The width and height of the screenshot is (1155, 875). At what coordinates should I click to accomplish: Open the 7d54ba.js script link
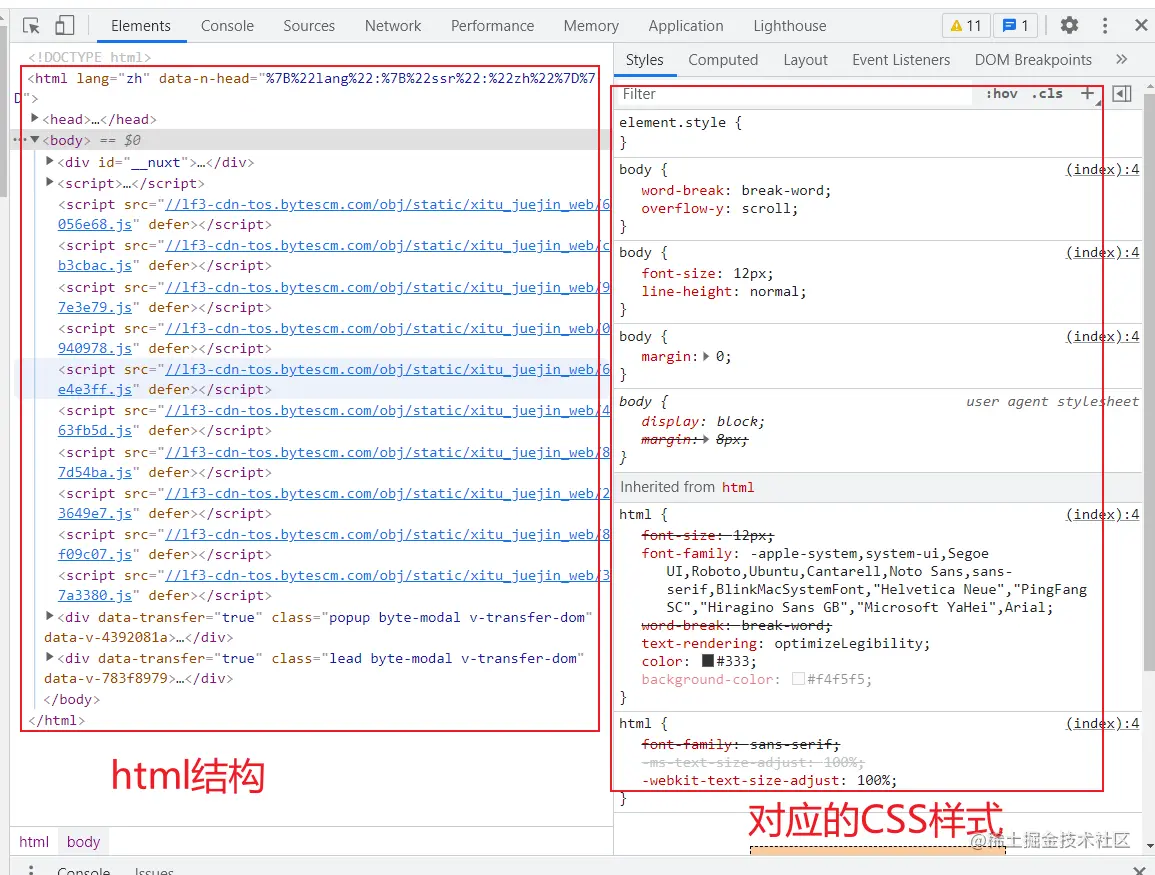(95, 473)
